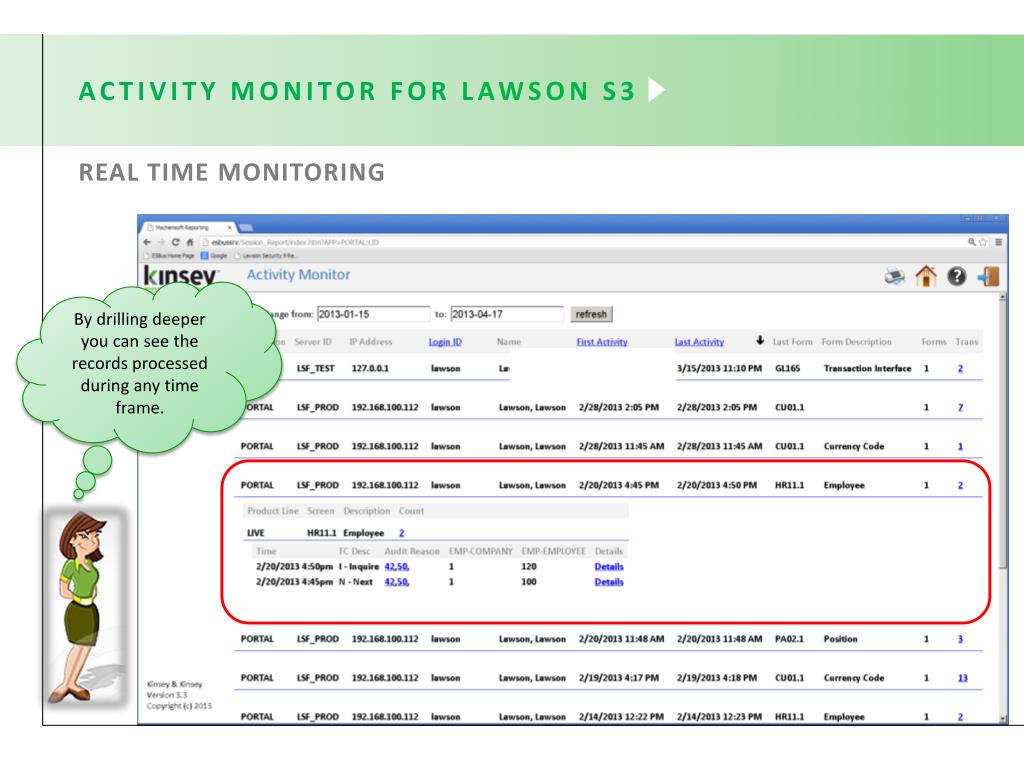
Task: Open Audit Reason link for 4:45pm Next row
Action: (x=396, y=582)
